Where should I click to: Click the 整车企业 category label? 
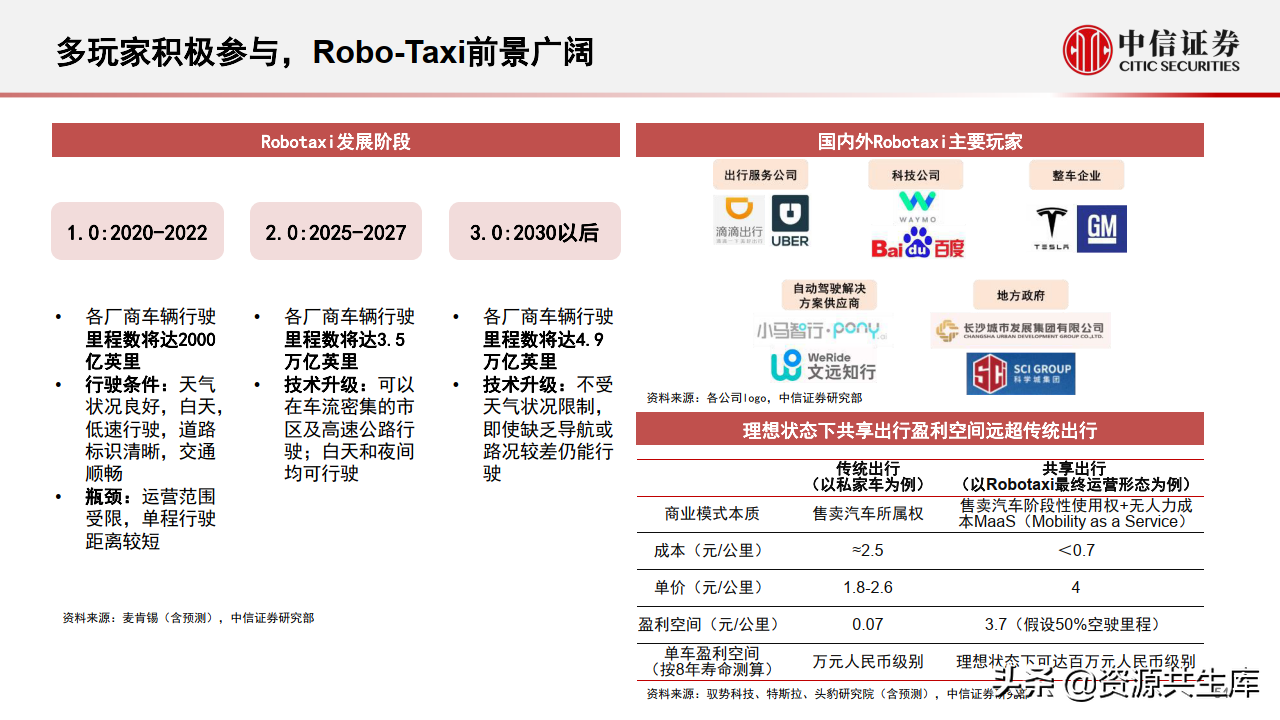pyautogui.click(x=1077, y=175)
